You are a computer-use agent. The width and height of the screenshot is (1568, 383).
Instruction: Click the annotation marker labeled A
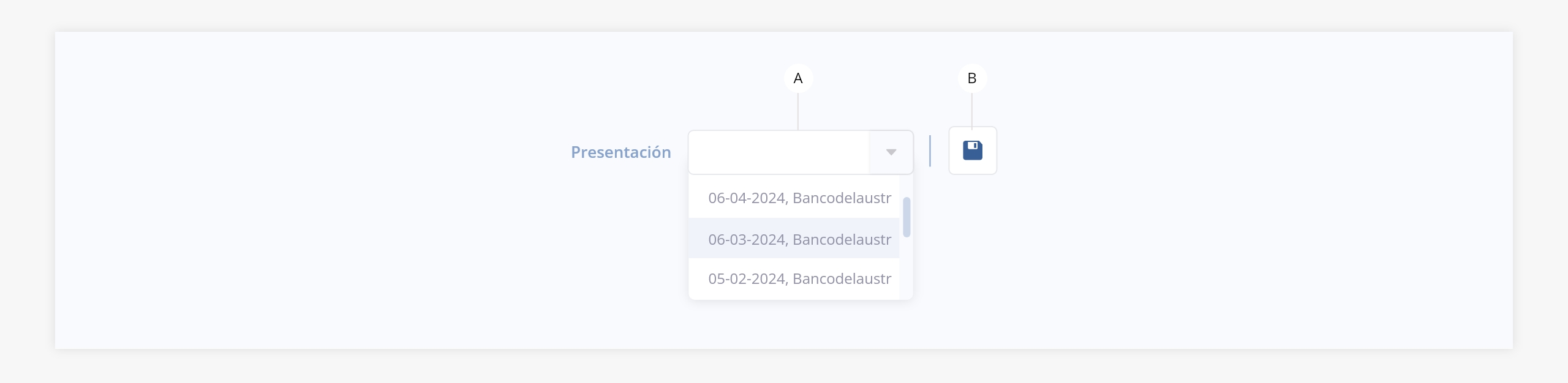click(797, 78)
